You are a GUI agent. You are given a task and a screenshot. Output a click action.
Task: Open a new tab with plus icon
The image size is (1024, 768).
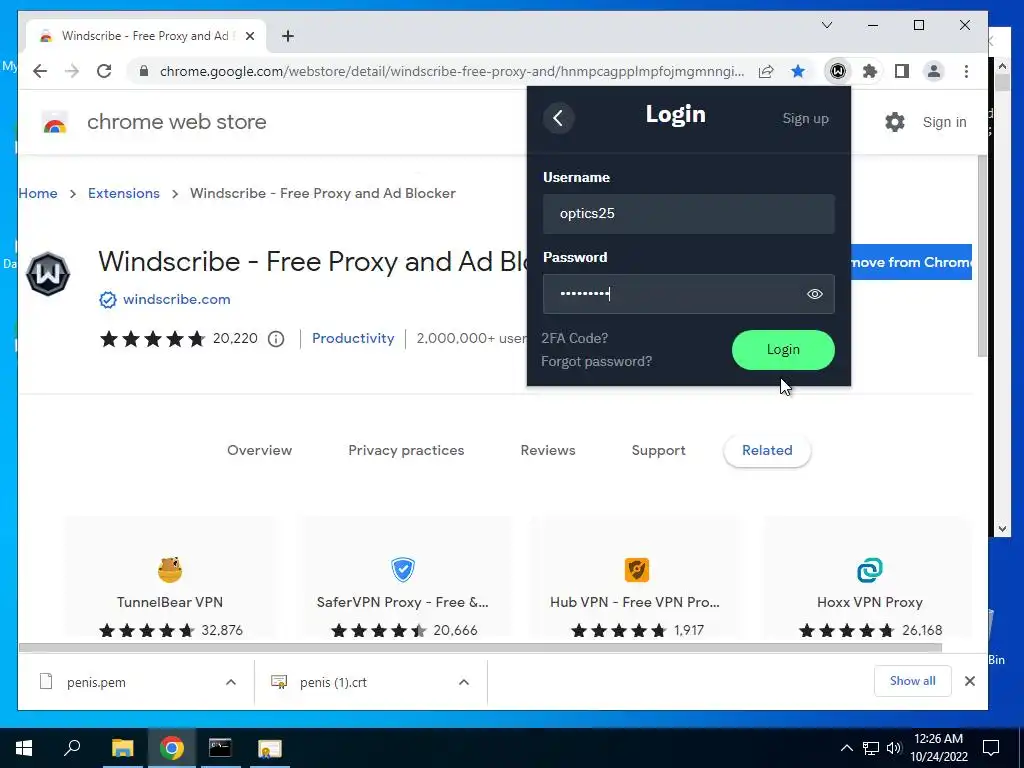(288, 36)
